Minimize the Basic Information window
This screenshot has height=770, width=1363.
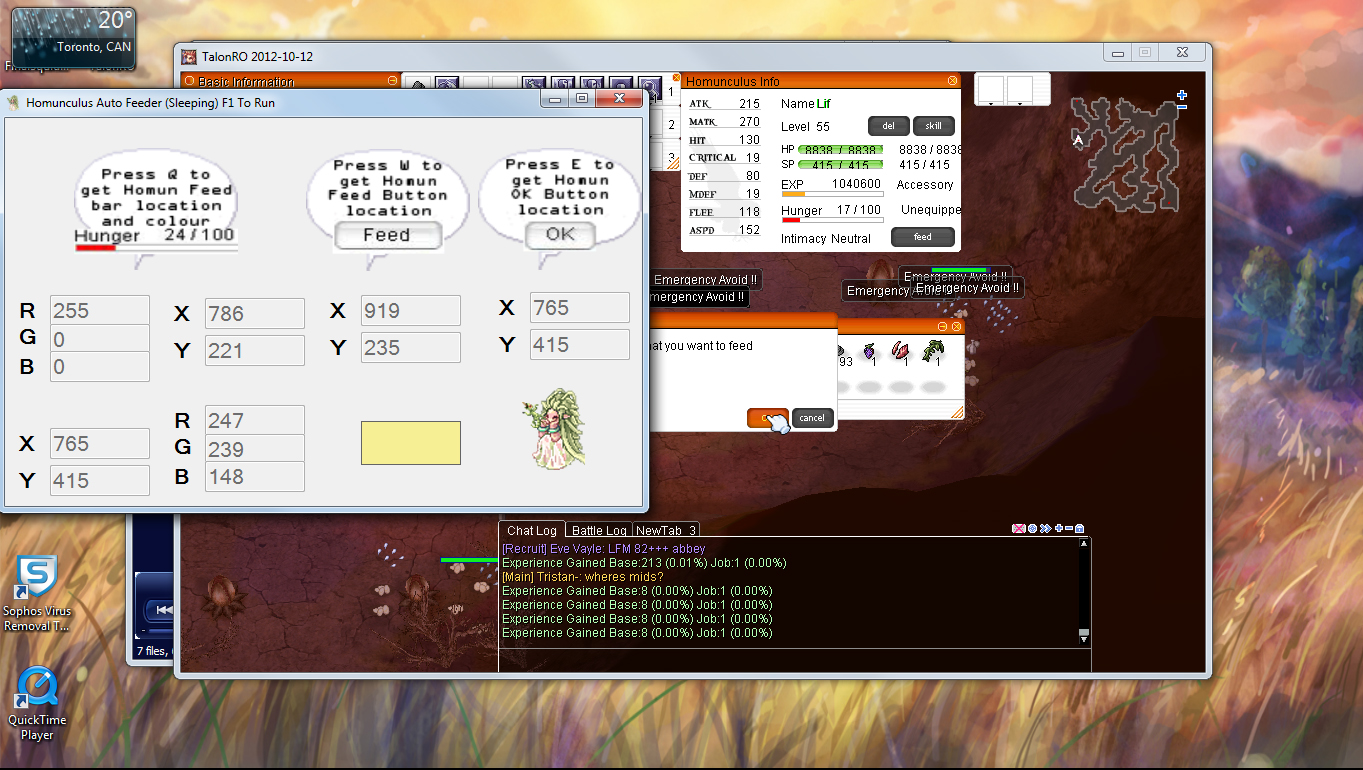392,81
